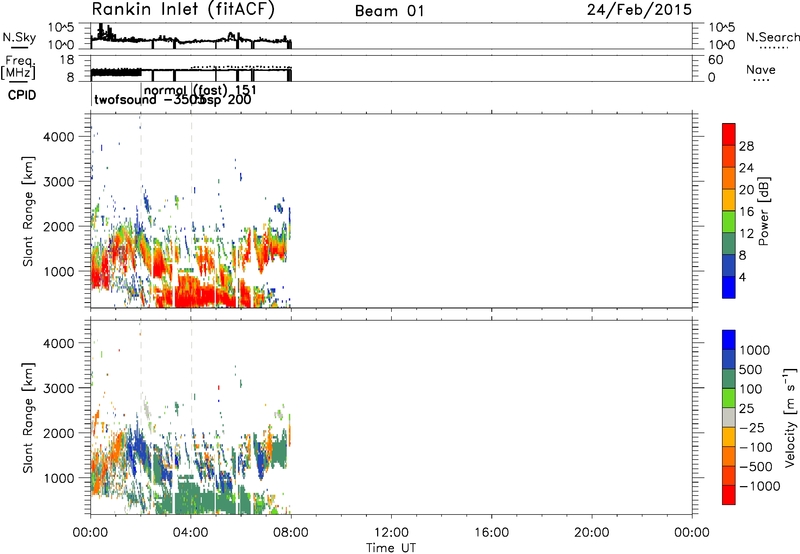Click the '12' label on Power colorbar
Viewport: 800px width, 554px height.
[746, 234]
